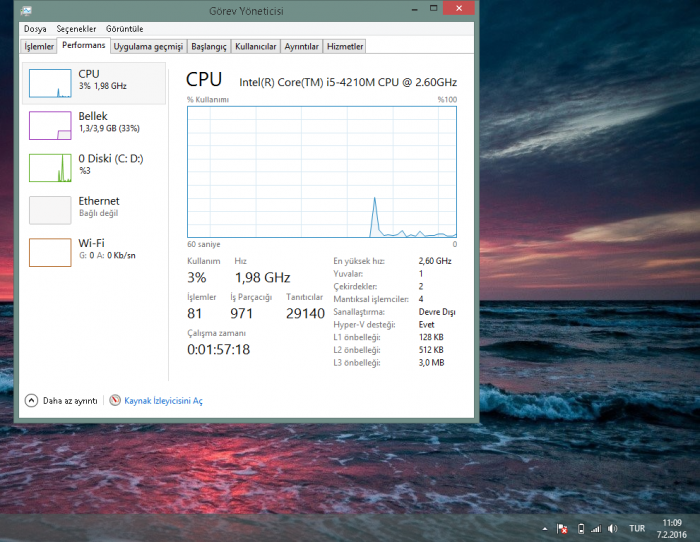
Task: Open the Bellek (memory) performance panel
Action: (50, 125)
